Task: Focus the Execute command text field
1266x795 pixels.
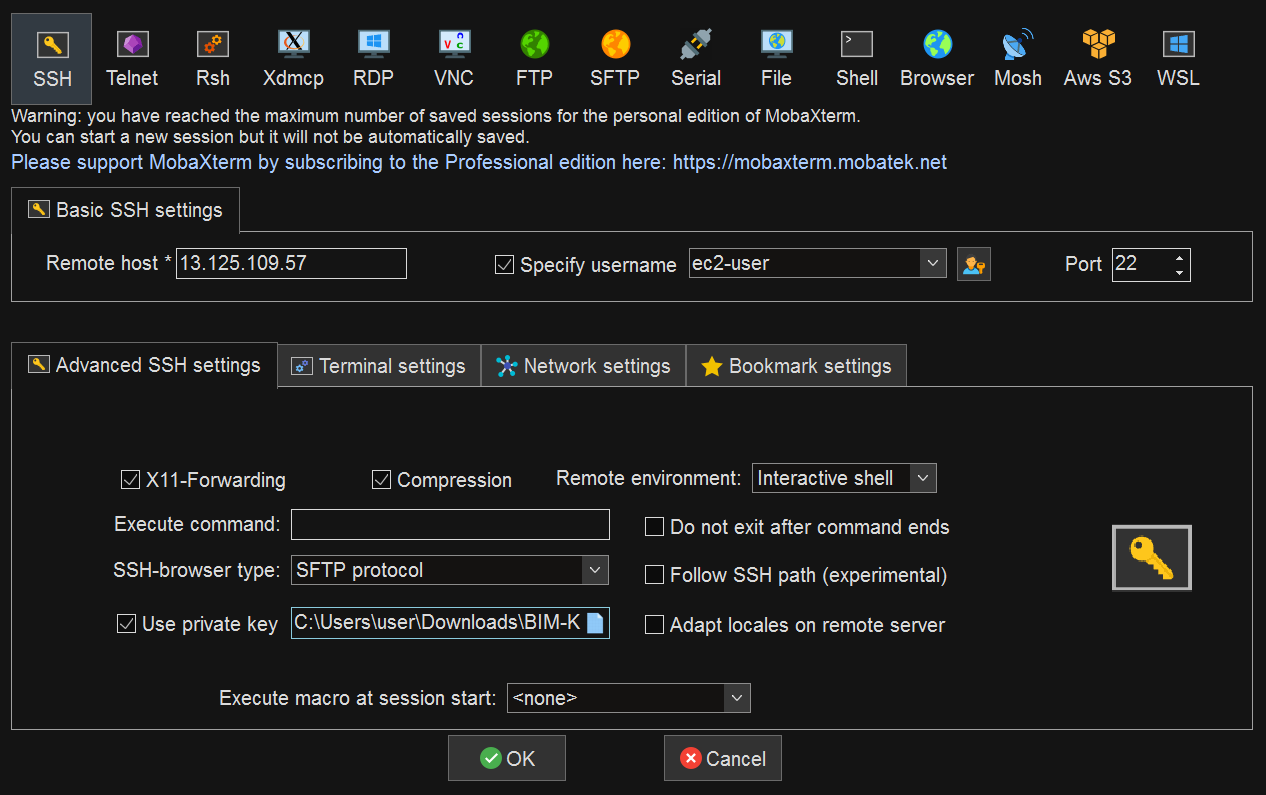Action: tap(450, 524)
